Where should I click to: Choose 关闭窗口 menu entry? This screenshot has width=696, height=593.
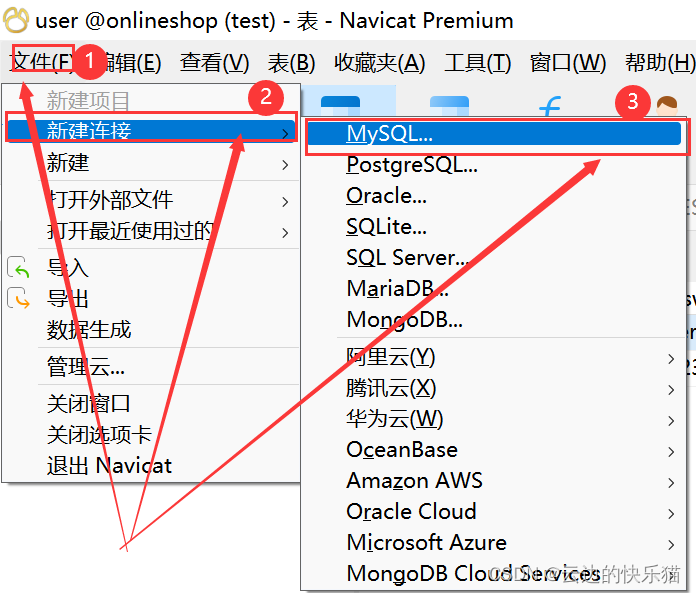[151, 404]
